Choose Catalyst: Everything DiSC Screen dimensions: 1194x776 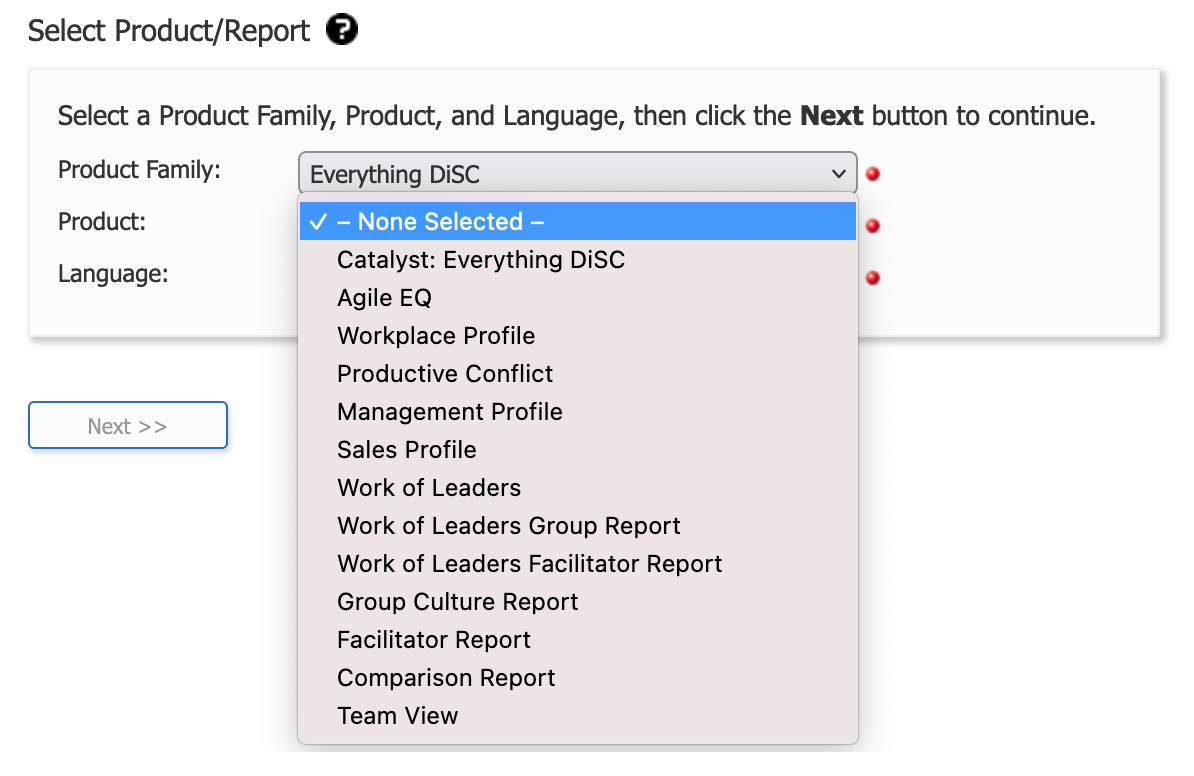pos(577,260)
